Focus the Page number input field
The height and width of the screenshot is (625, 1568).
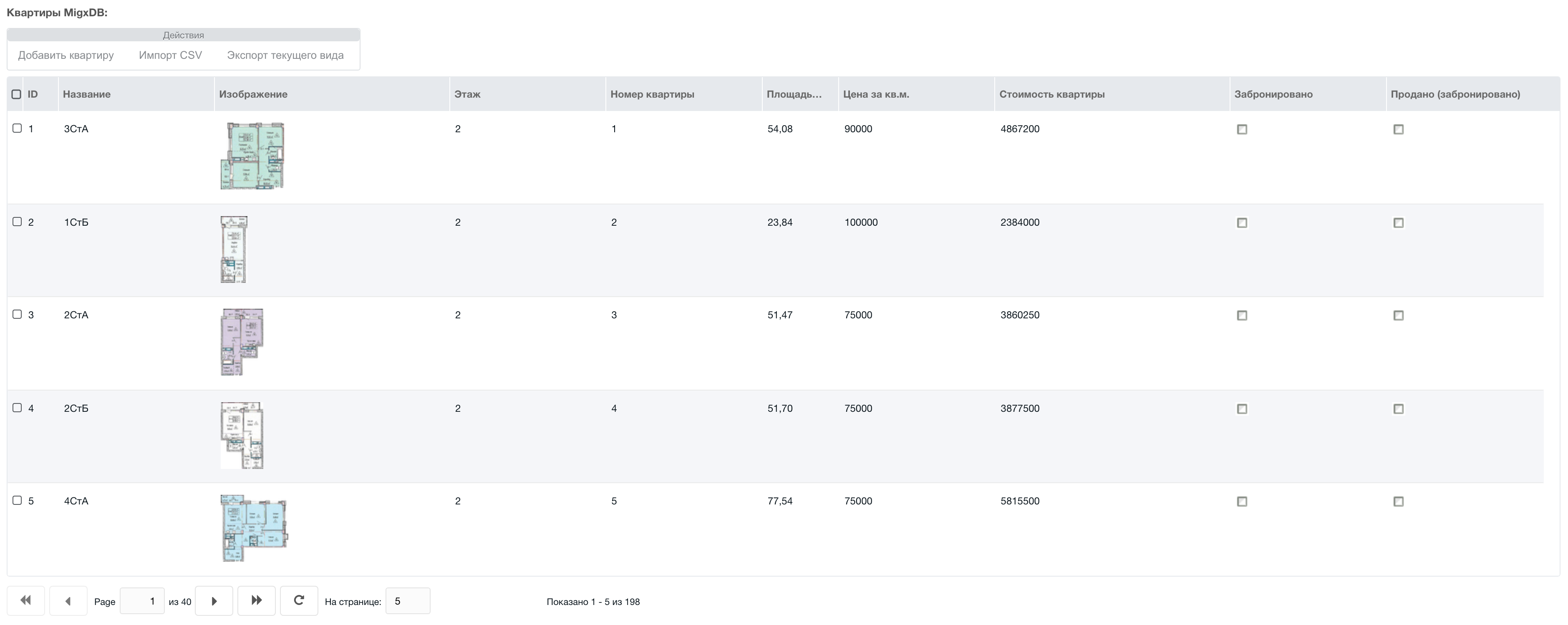tap(142, 601)
